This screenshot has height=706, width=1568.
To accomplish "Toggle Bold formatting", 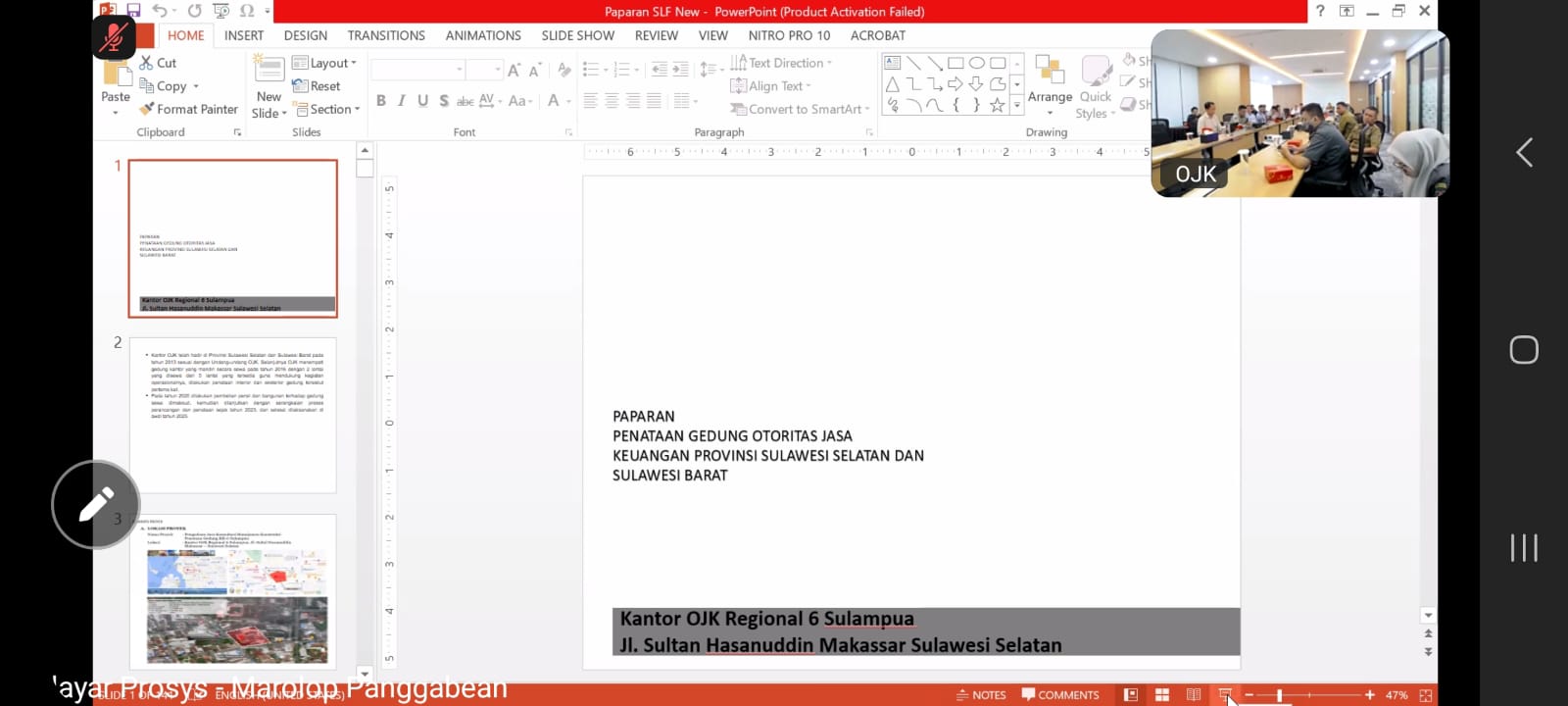I will [380, 100].
